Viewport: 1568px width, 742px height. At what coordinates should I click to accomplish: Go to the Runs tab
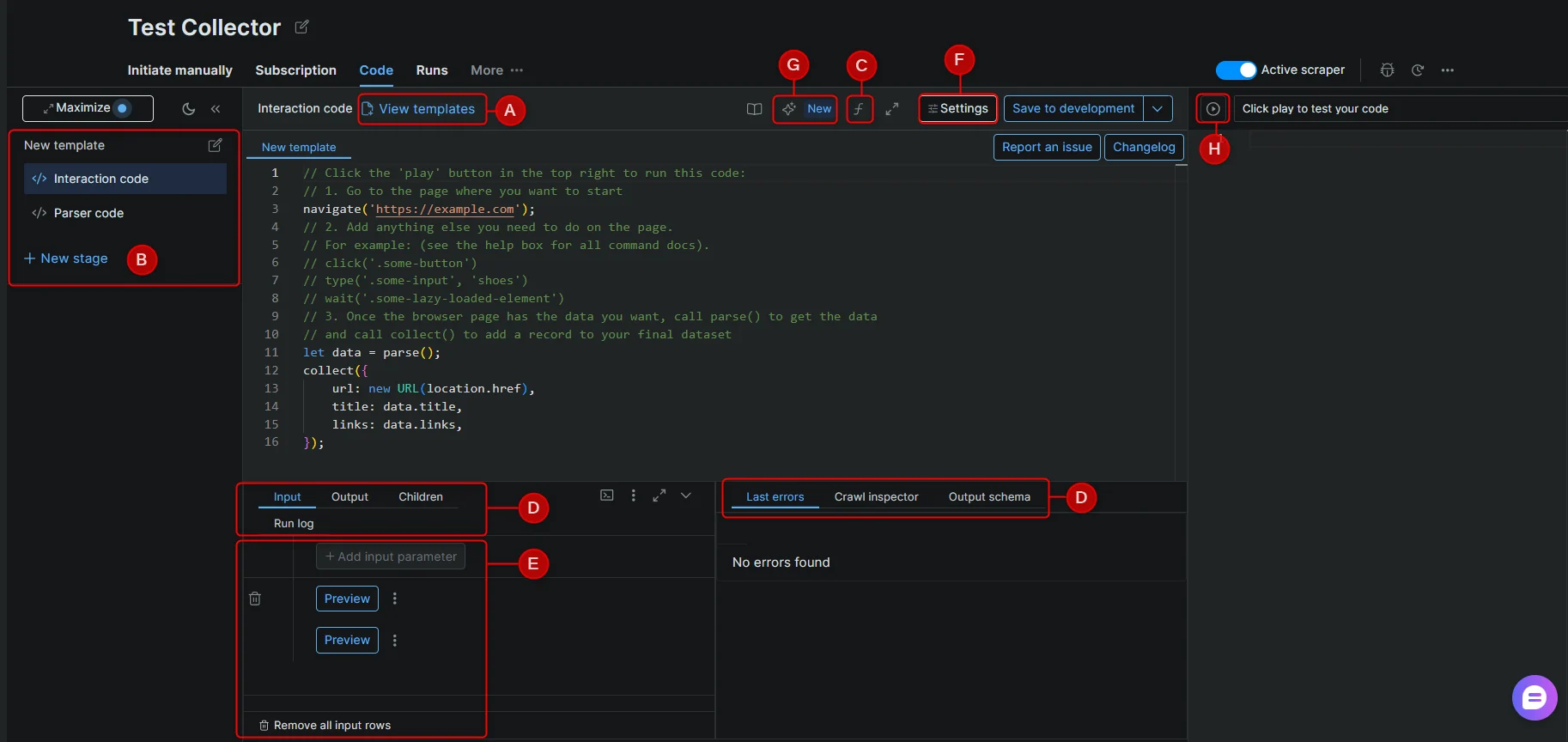pos(432,70)
